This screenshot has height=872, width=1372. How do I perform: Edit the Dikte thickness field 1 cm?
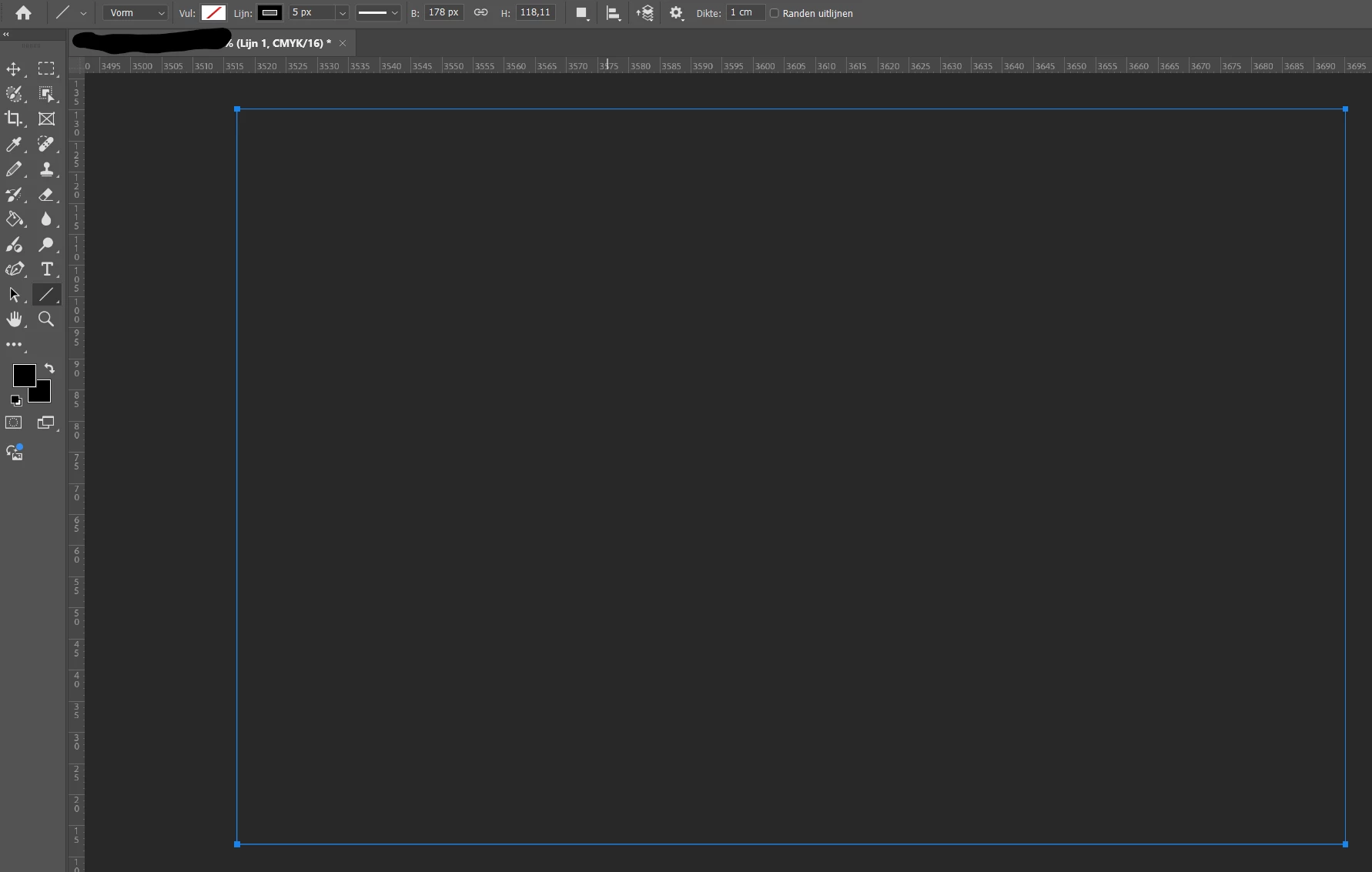[745, 12]
